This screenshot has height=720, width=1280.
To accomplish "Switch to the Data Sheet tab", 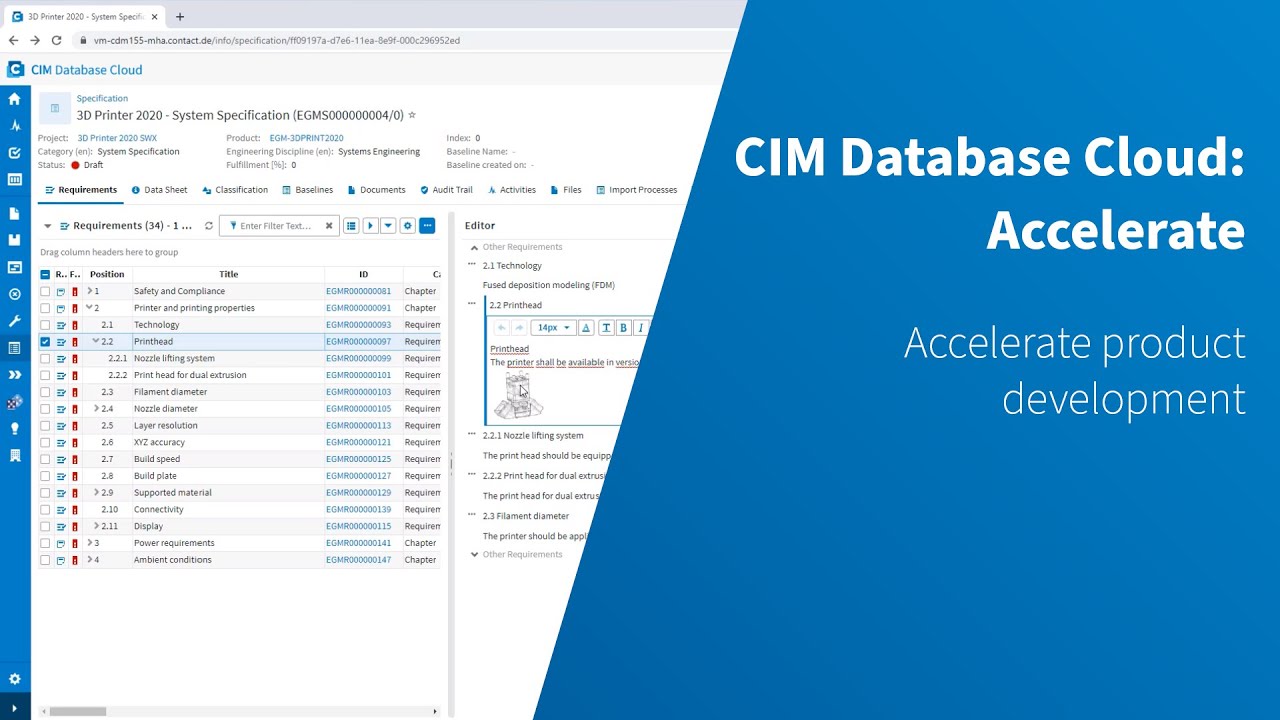I will click(x=159, y=190).
